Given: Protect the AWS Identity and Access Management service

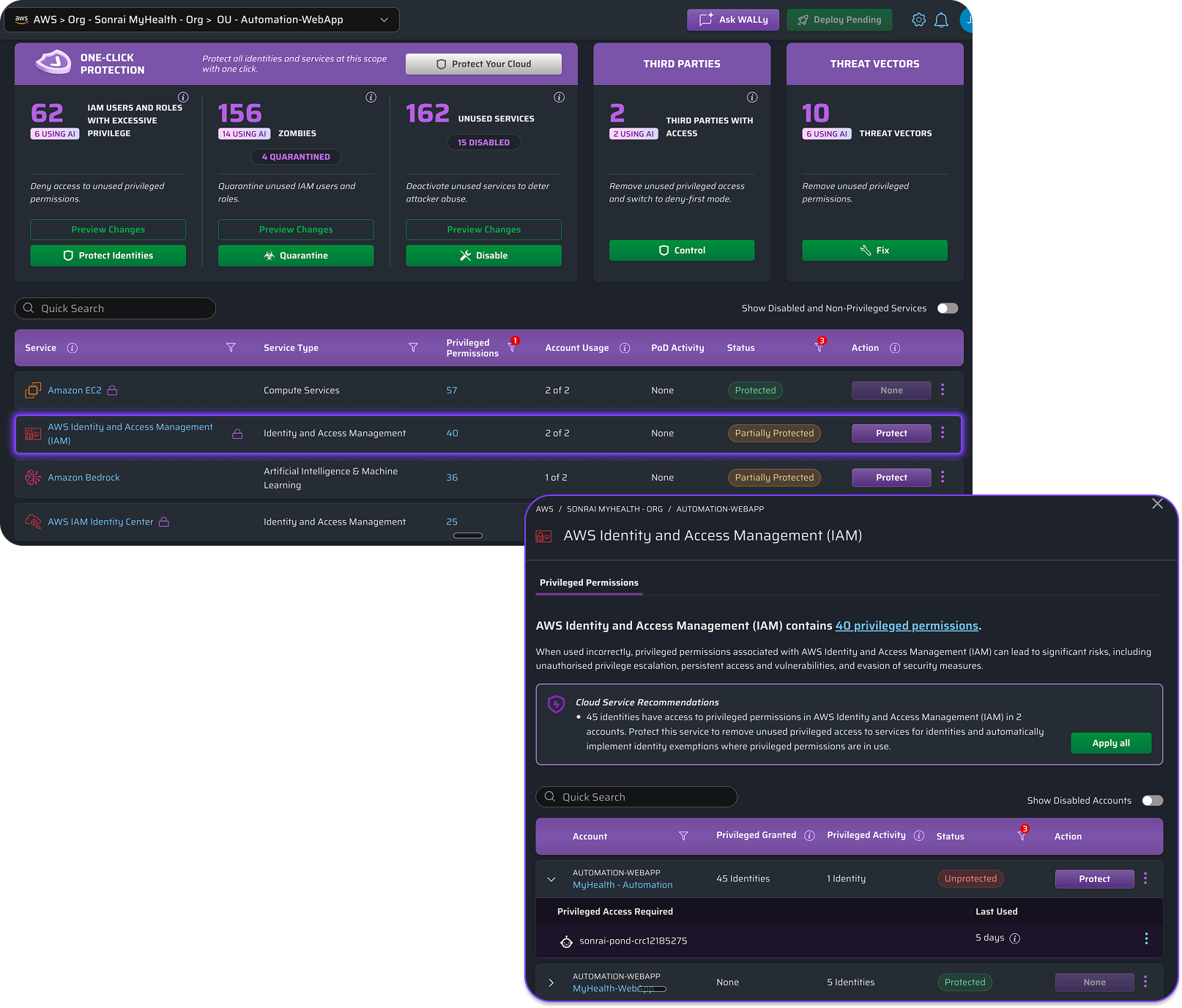Looking at the screenshot, I should pyautogui.click(x=891, y=433).
